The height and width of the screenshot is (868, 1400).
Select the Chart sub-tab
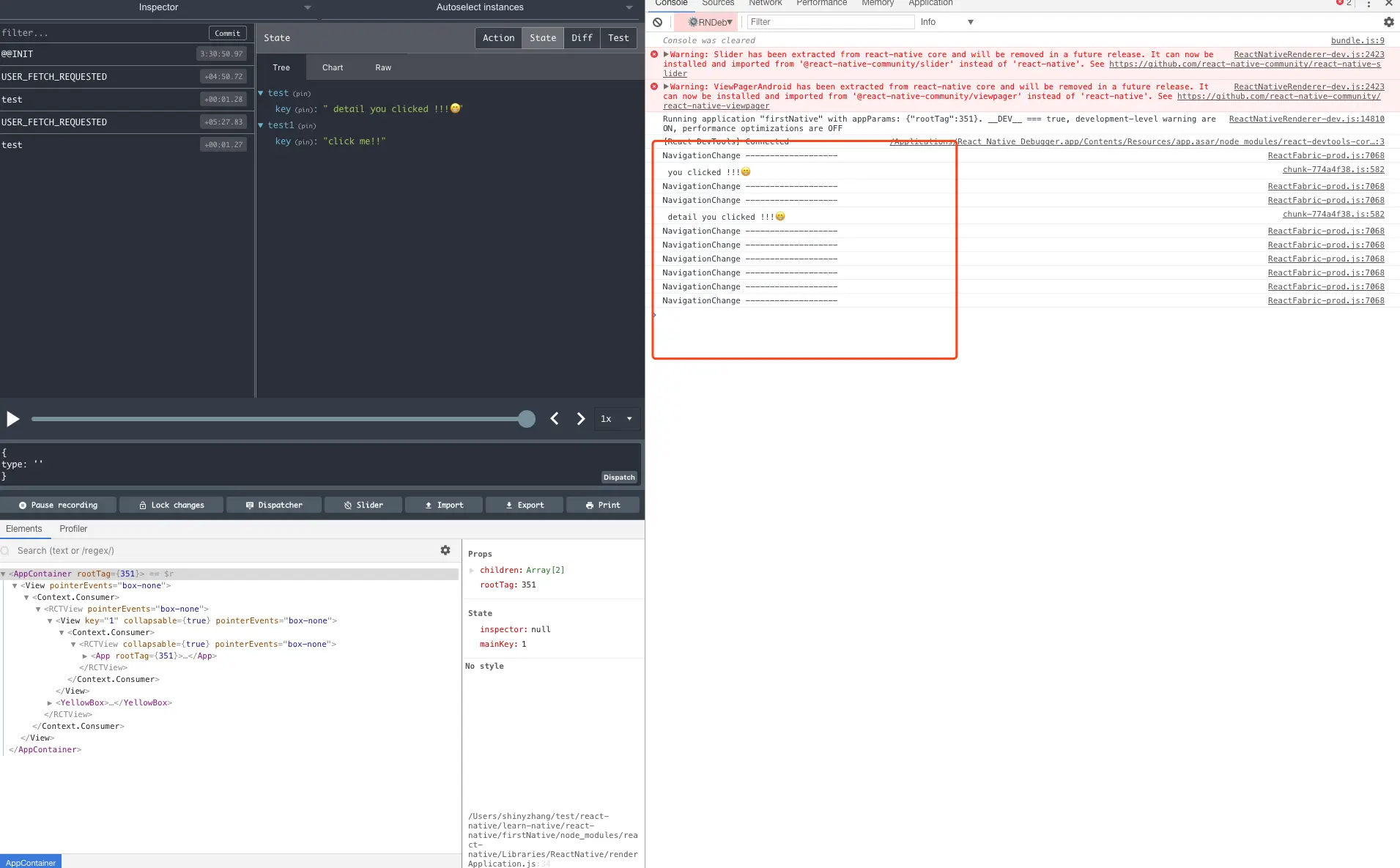pos(333,67)
